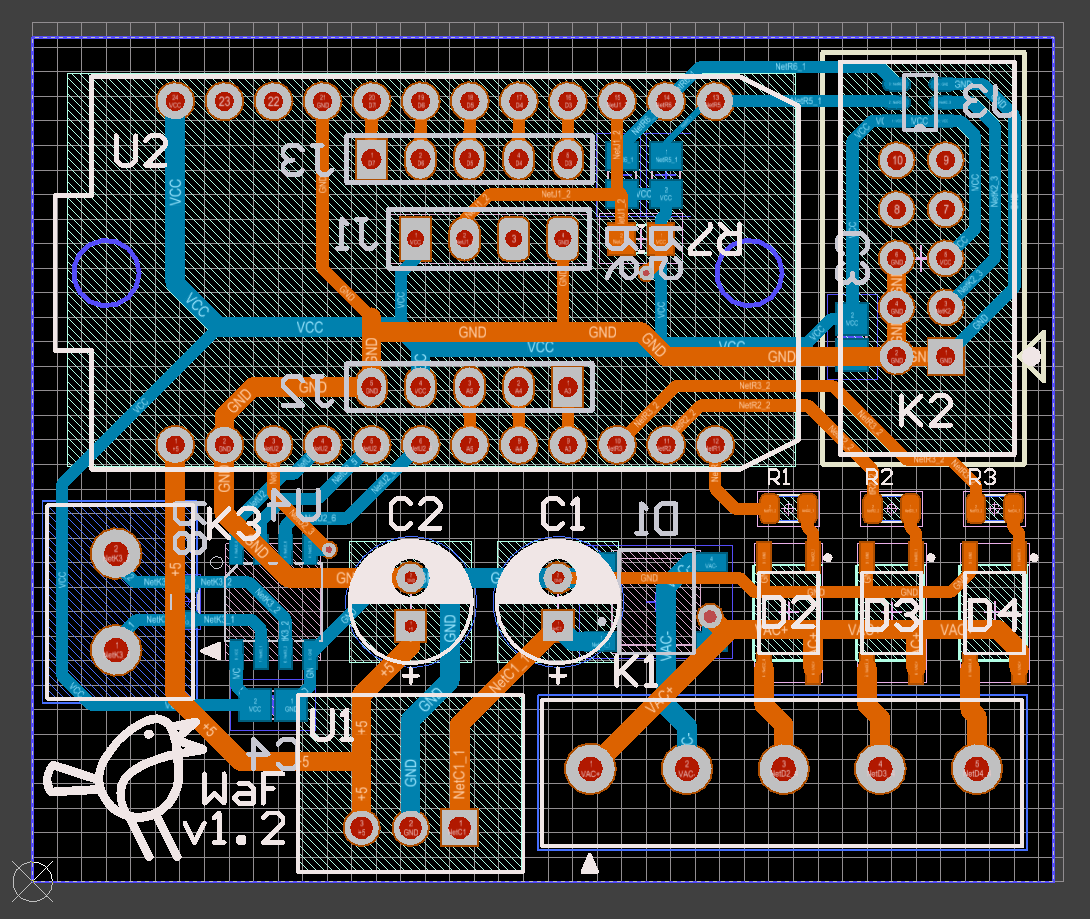This screenshot has height=919, width=1090.
Task: Select the U1 regulator designator
Action: [x=331, y=724]
